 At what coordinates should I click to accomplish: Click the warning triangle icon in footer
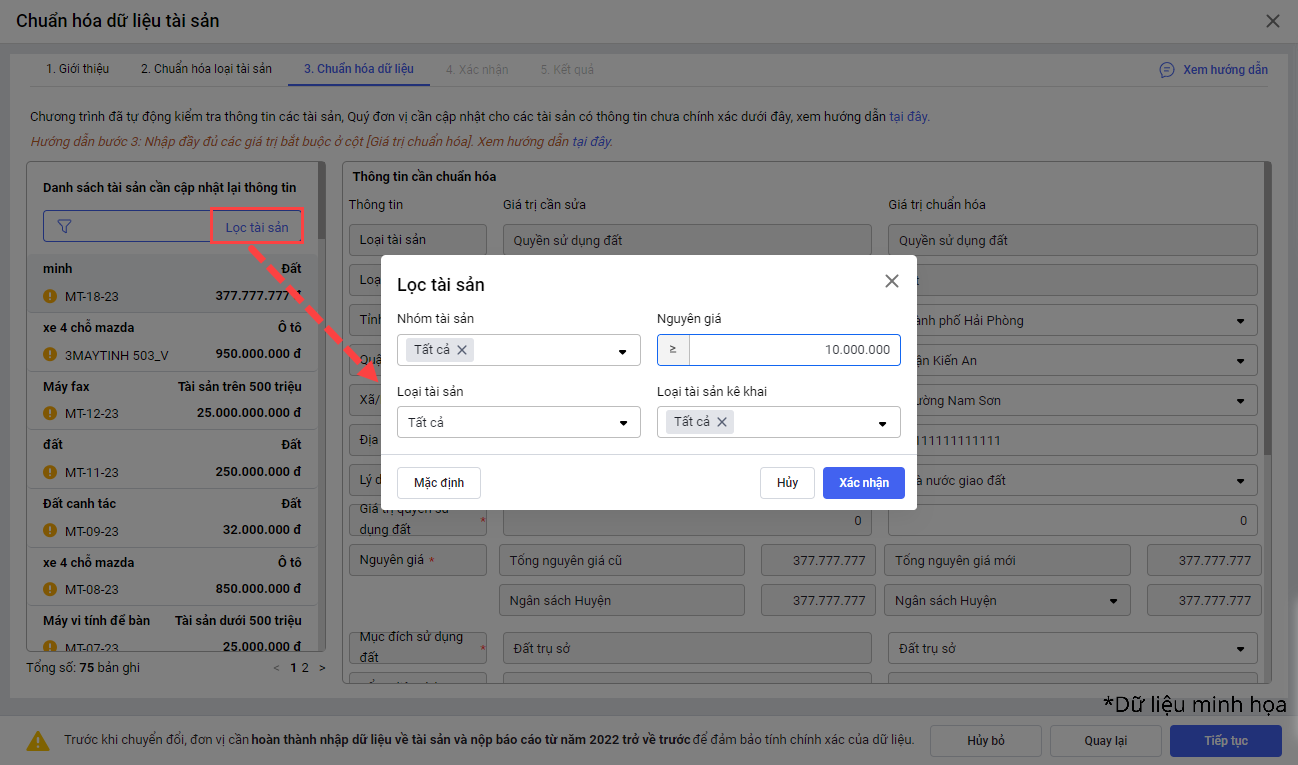tap(38, 741)
